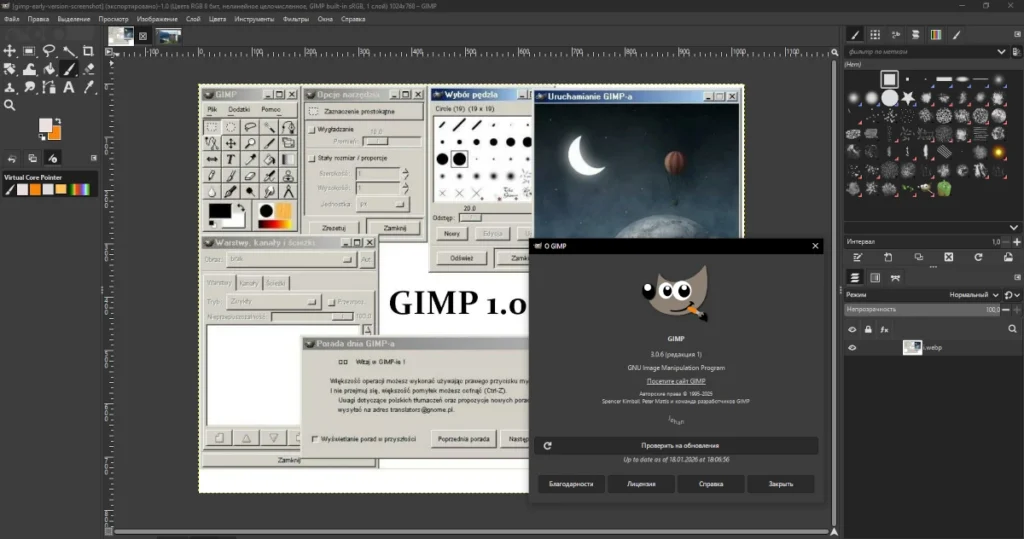
Task: Toggle visibility eye of the .webp layer
Action: pyautogui.click(x=852, y=348)
